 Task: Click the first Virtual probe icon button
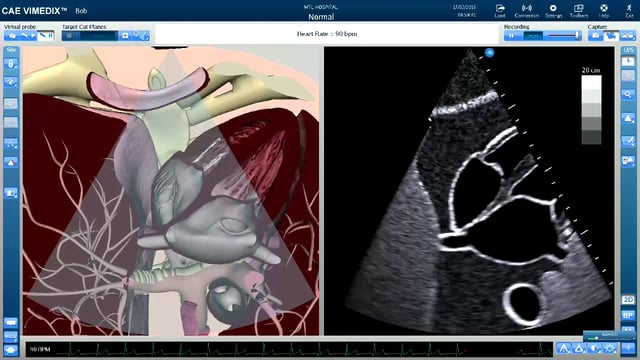pos(12,36)
